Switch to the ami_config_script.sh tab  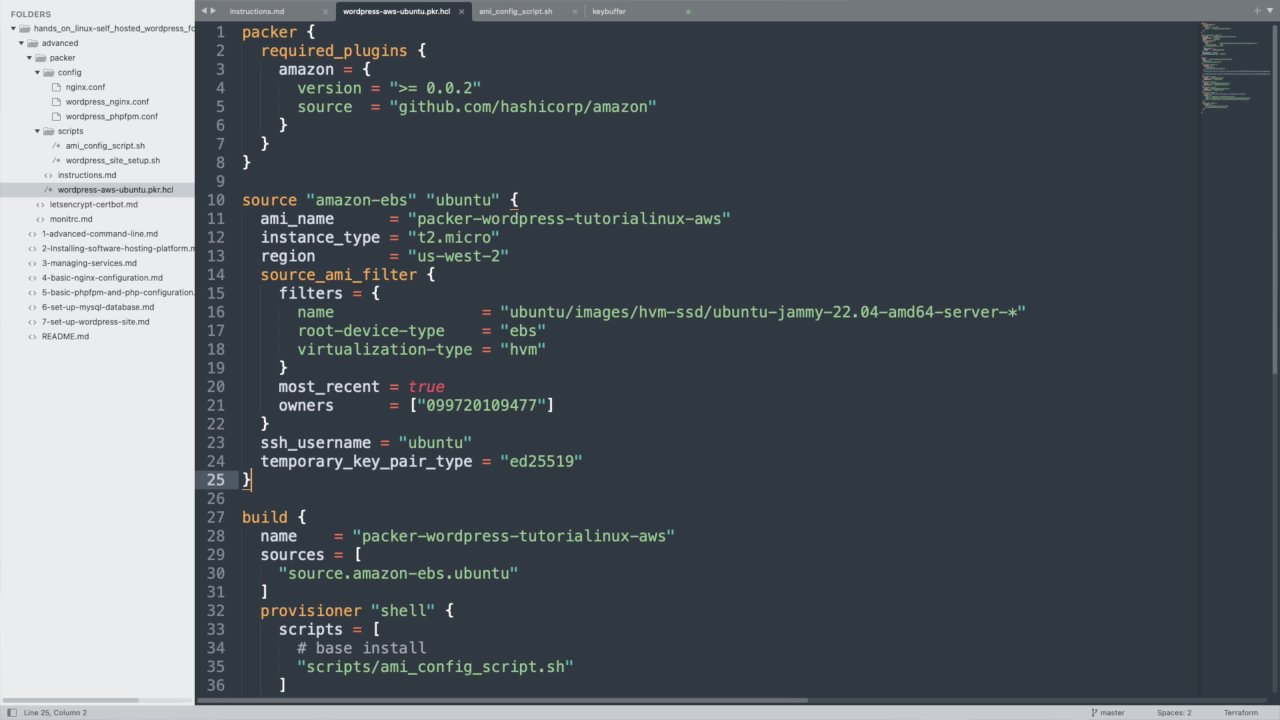[515, 12]
